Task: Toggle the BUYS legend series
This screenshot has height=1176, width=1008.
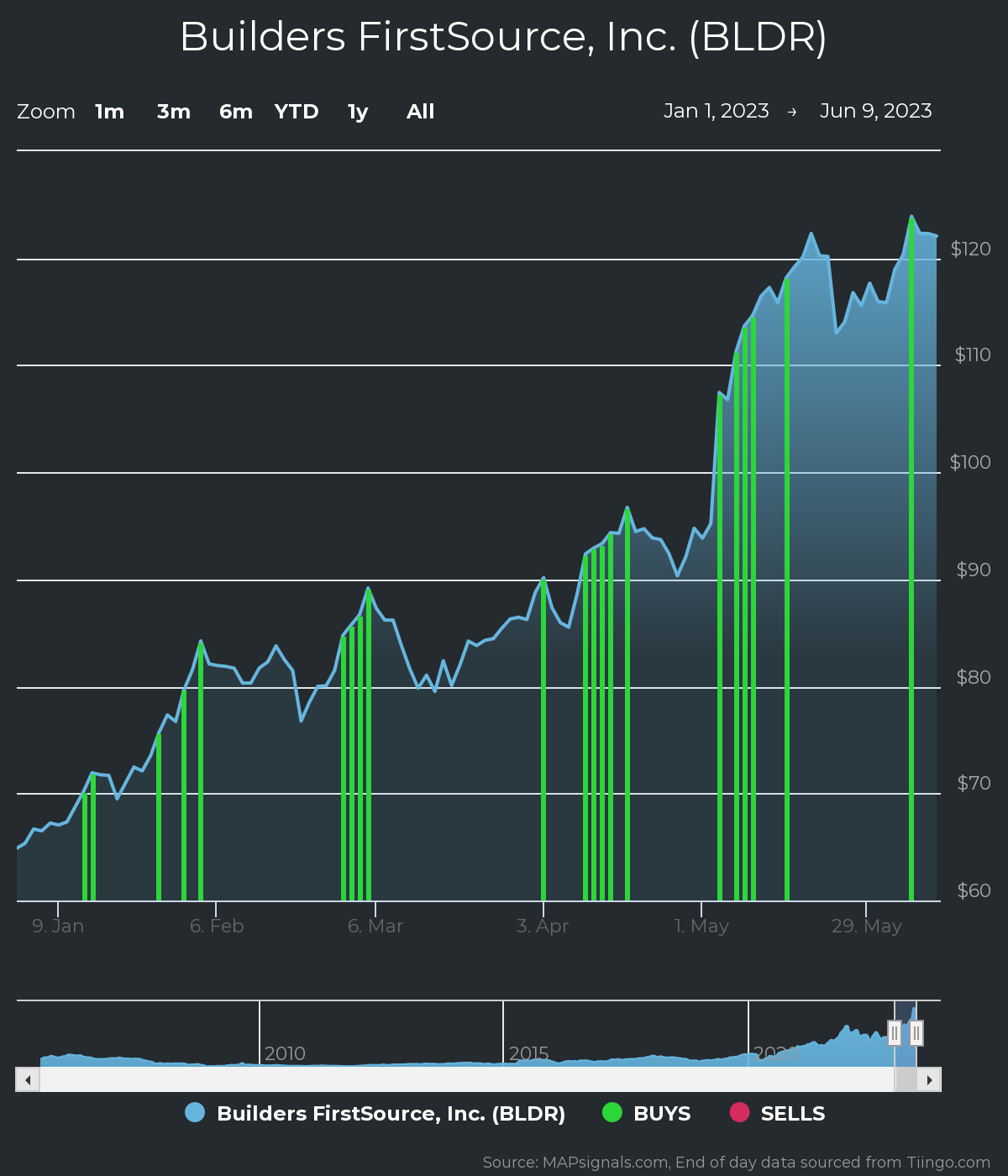Action: tap(647, 1113)
